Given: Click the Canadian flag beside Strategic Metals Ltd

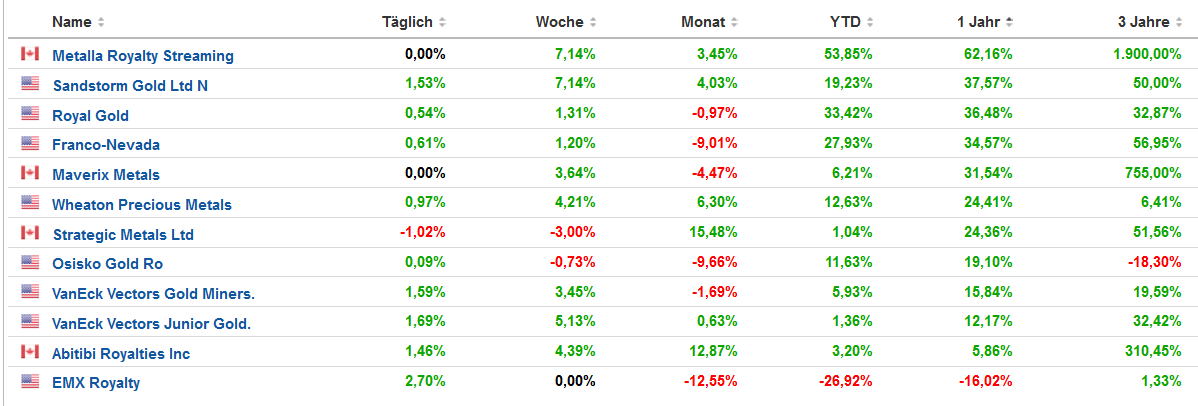Looking at the screenshot, I should tap(29, 233).
